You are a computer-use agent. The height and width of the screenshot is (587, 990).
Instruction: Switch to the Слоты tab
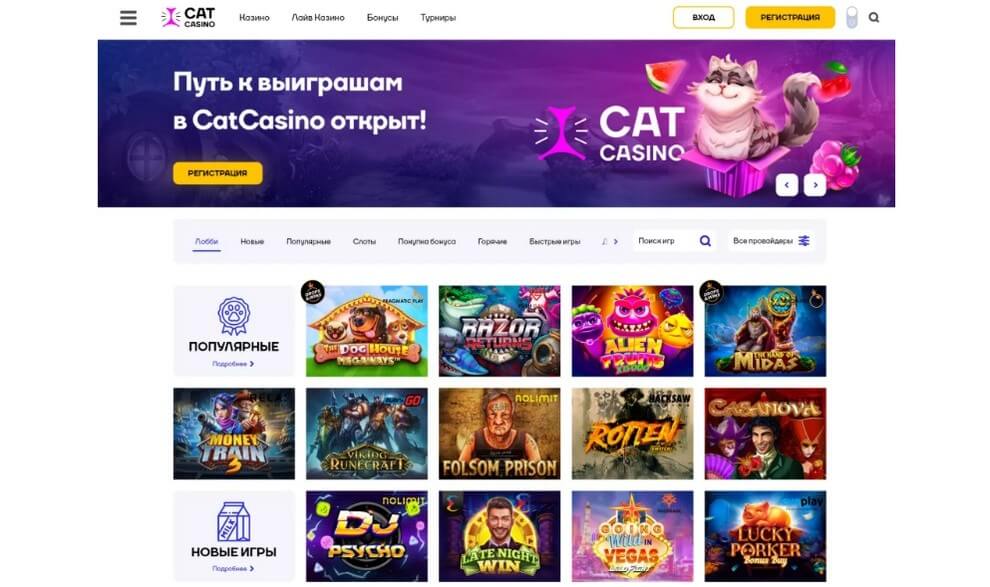coord(364,241)
